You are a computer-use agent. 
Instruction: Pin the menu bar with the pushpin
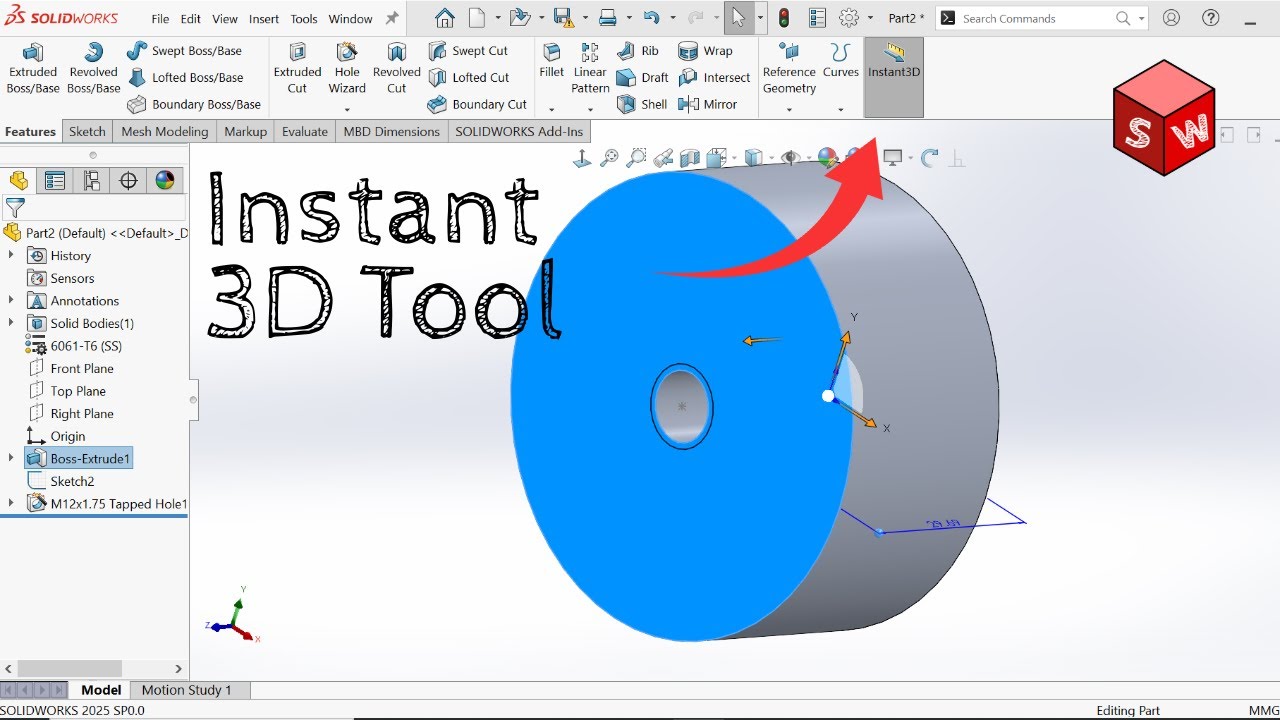[x=392, y=18]
